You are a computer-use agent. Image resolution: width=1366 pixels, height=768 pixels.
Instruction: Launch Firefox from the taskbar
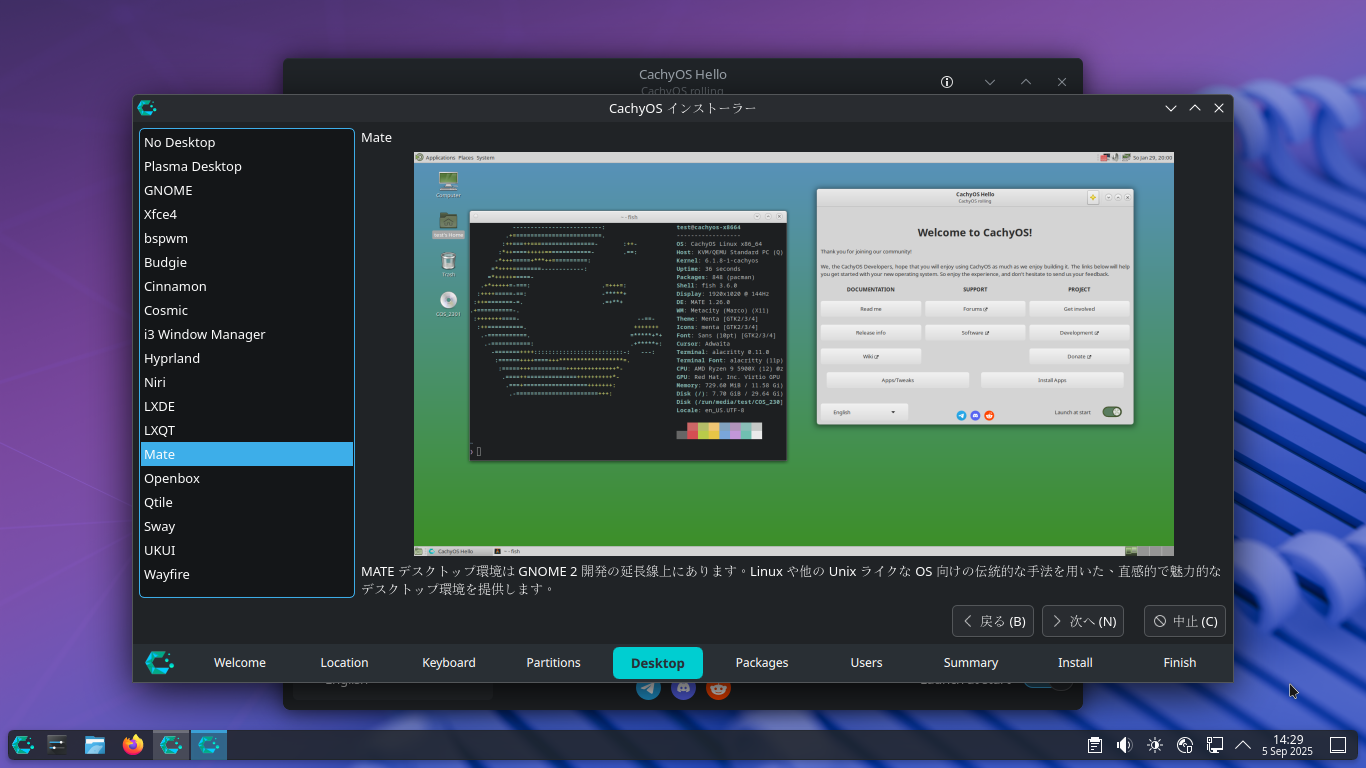pos(133,745)
